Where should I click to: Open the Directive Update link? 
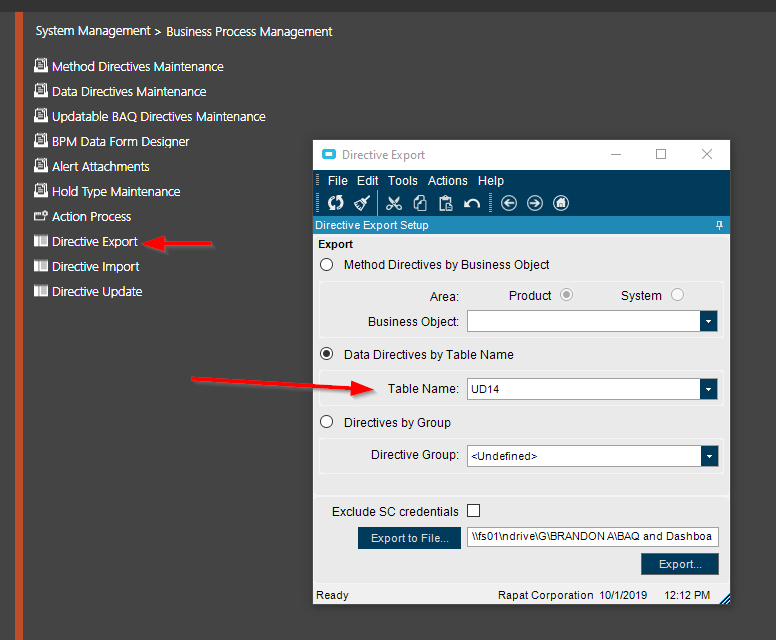point(97,292)
